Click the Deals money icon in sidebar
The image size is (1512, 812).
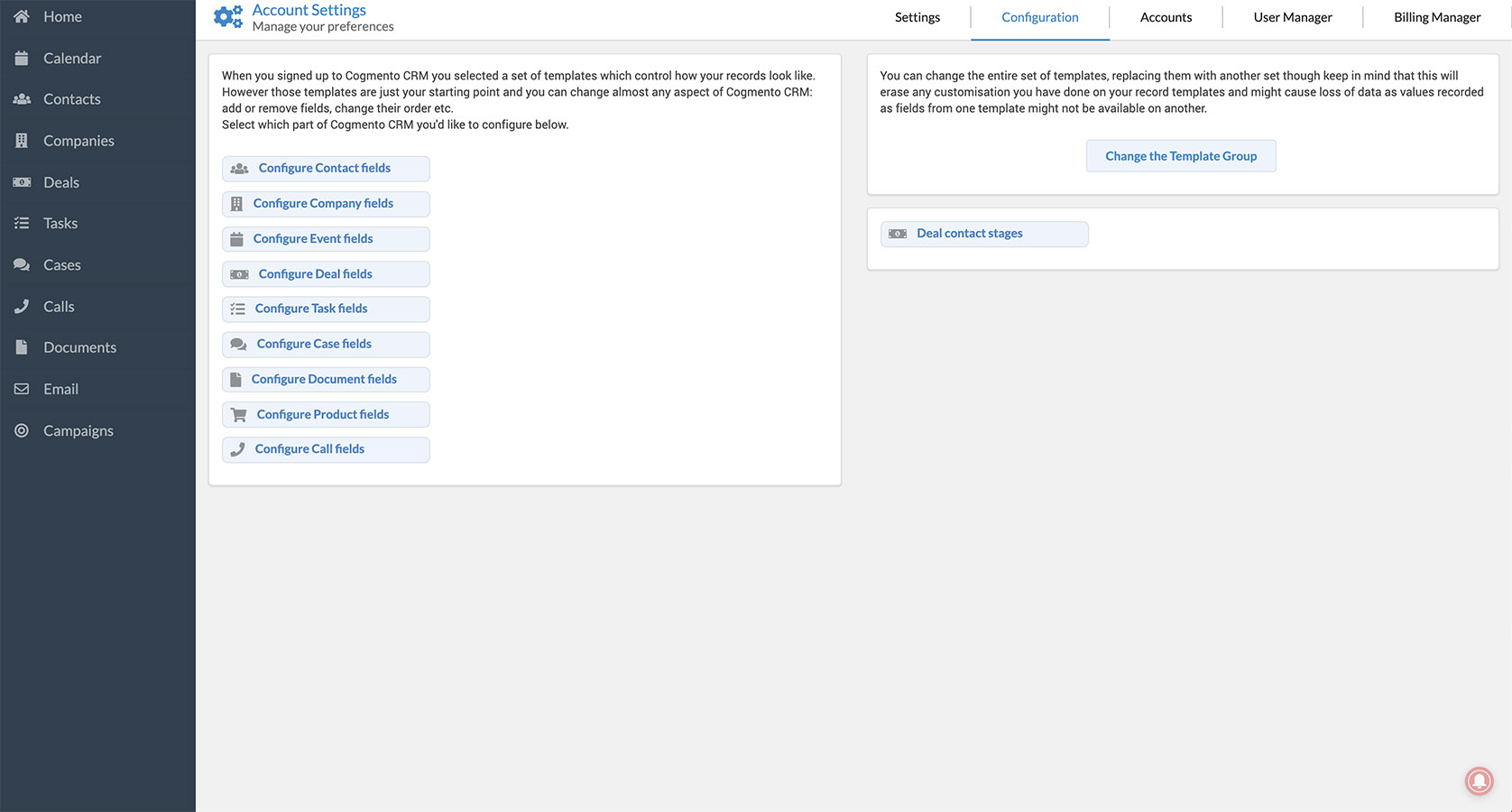(x=22, y=182)
